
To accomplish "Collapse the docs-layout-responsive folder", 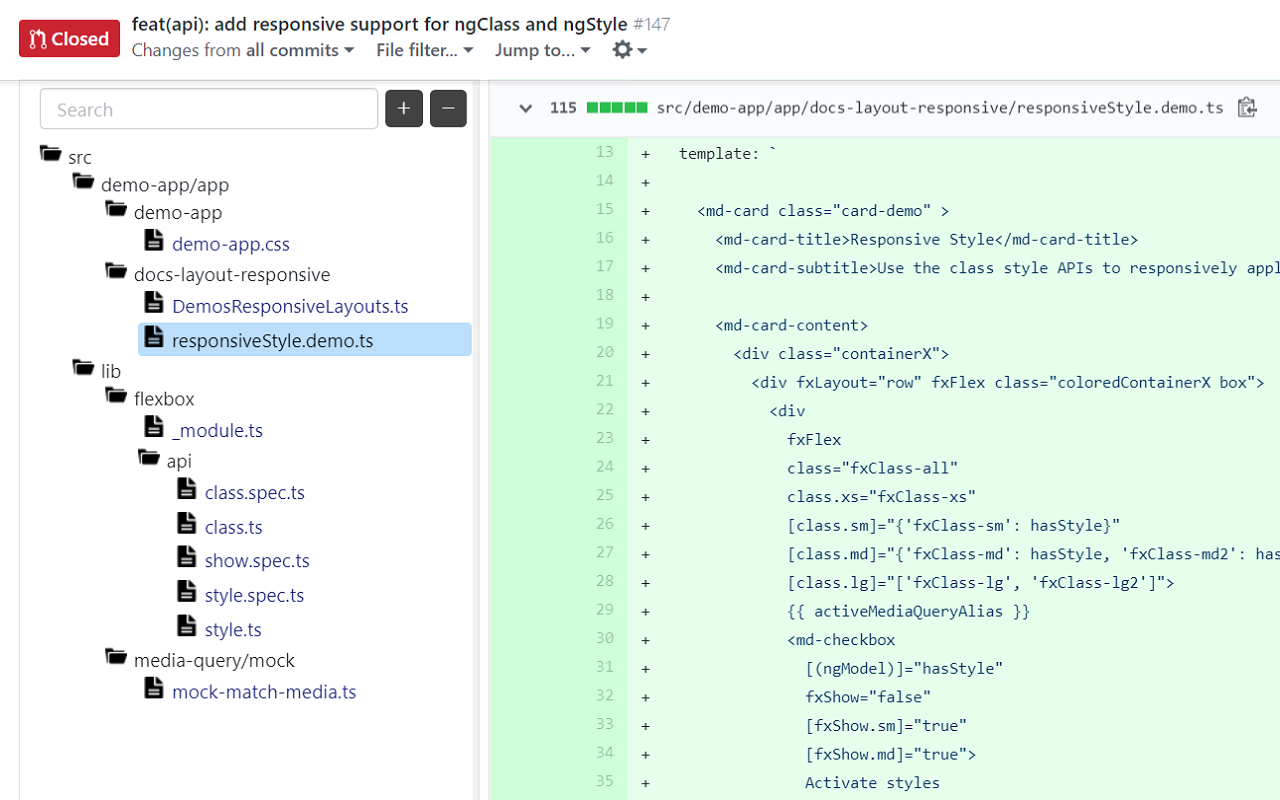I will (218, 274).
